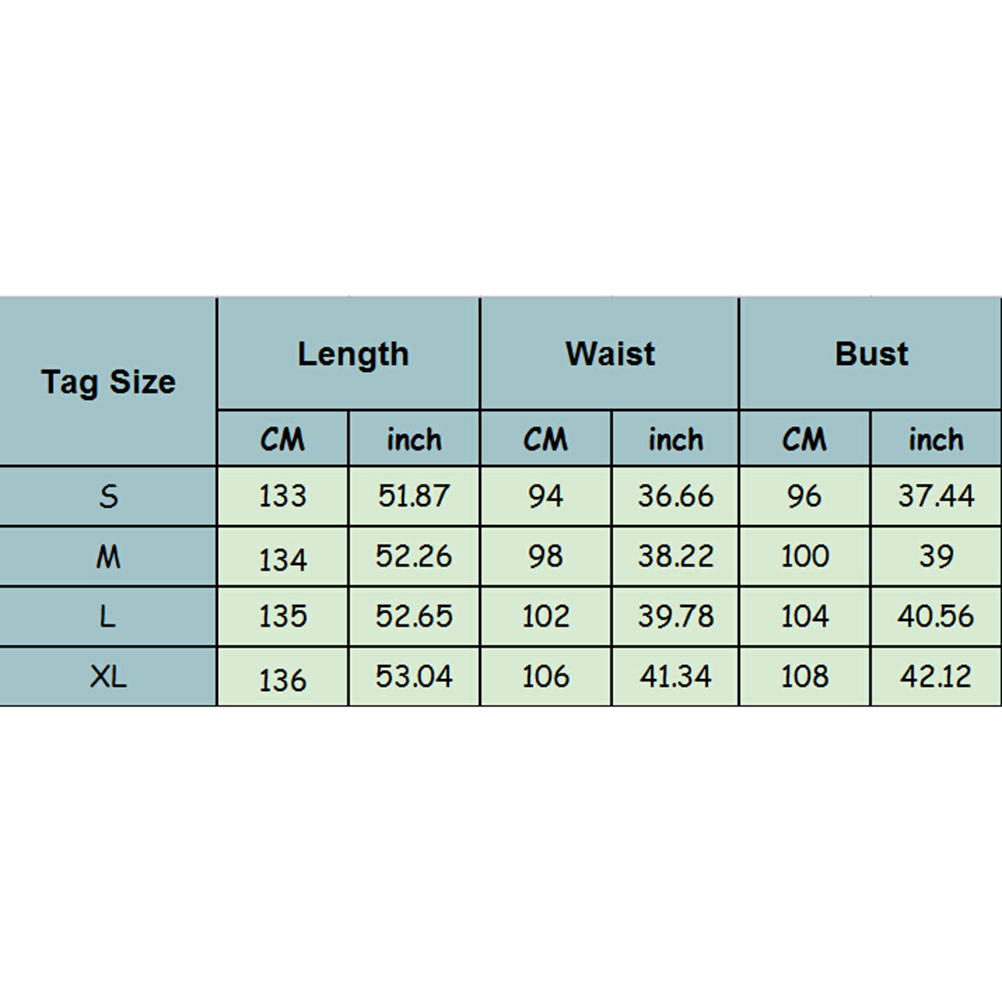Click the 37.44 bust inch cell
This screenshot has height=1002, width=1002.
[936, 496]
